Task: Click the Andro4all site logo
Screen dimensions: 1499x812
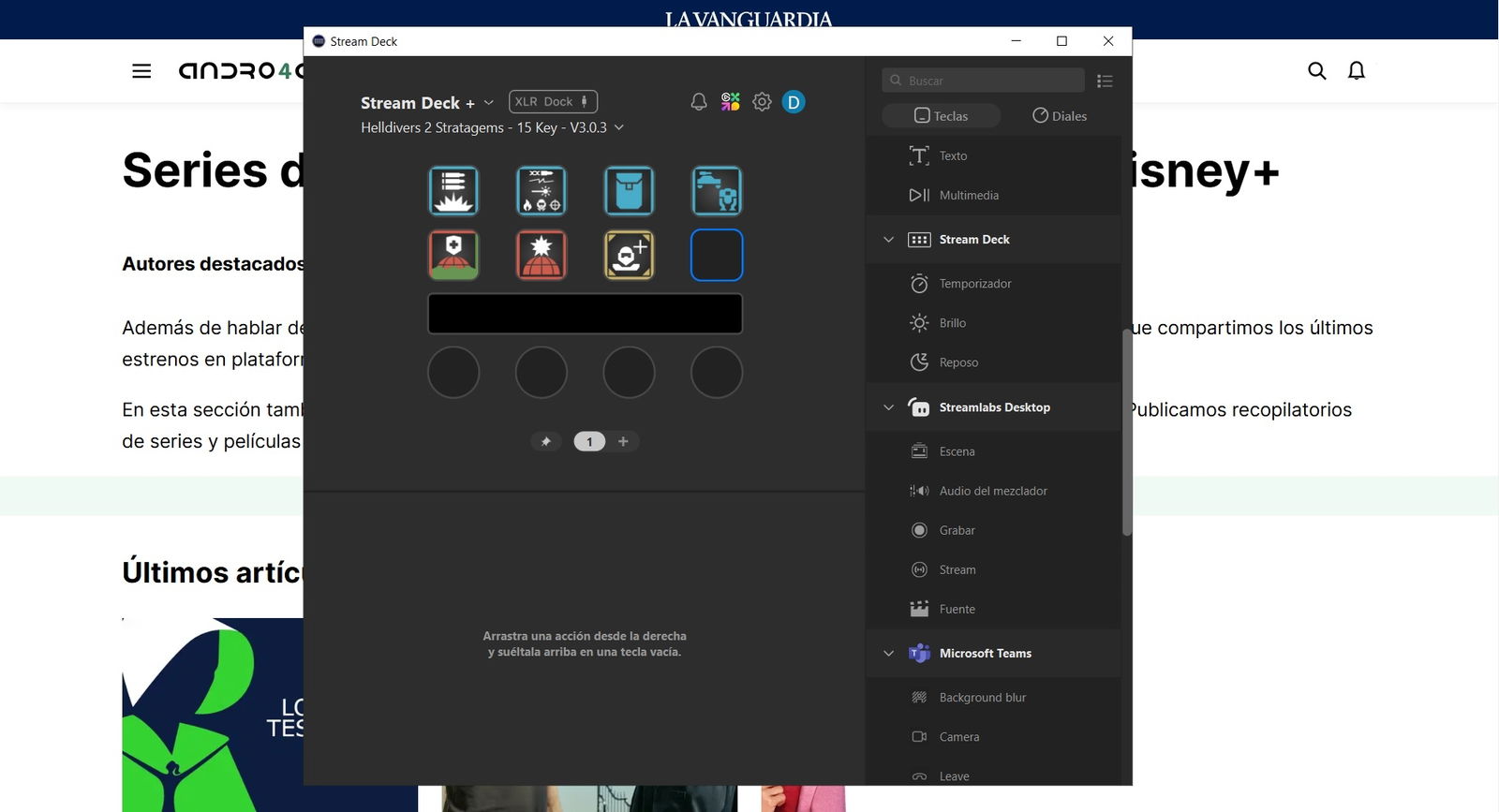Action: pyautogui.click(x=241, y=71)
